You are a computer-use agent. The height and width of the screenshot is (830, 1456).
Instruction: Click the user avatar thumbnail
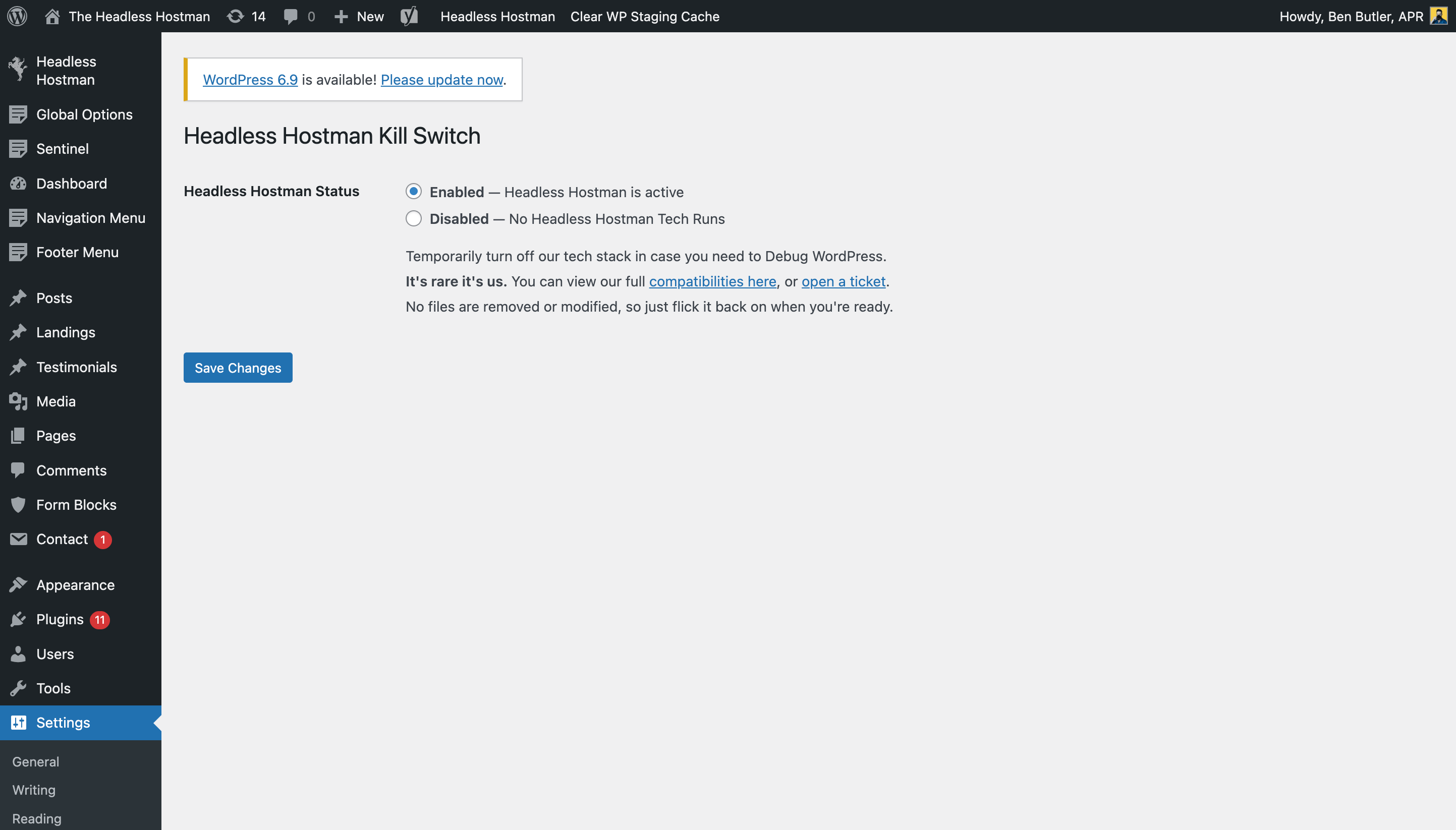tap(1438, 16)
